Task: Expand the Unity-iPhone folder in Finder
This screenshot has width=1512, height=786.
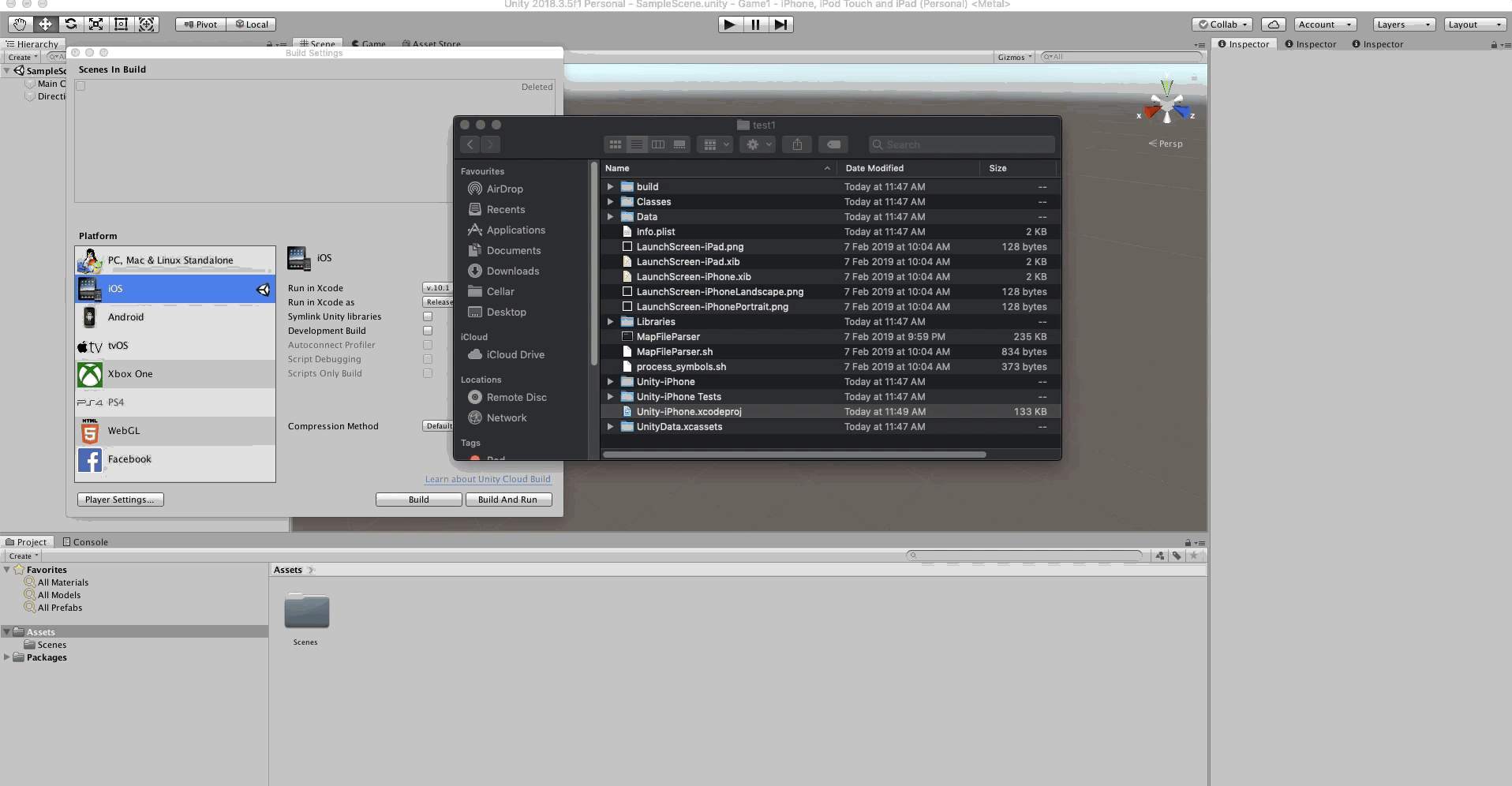Action: [610, 382]
